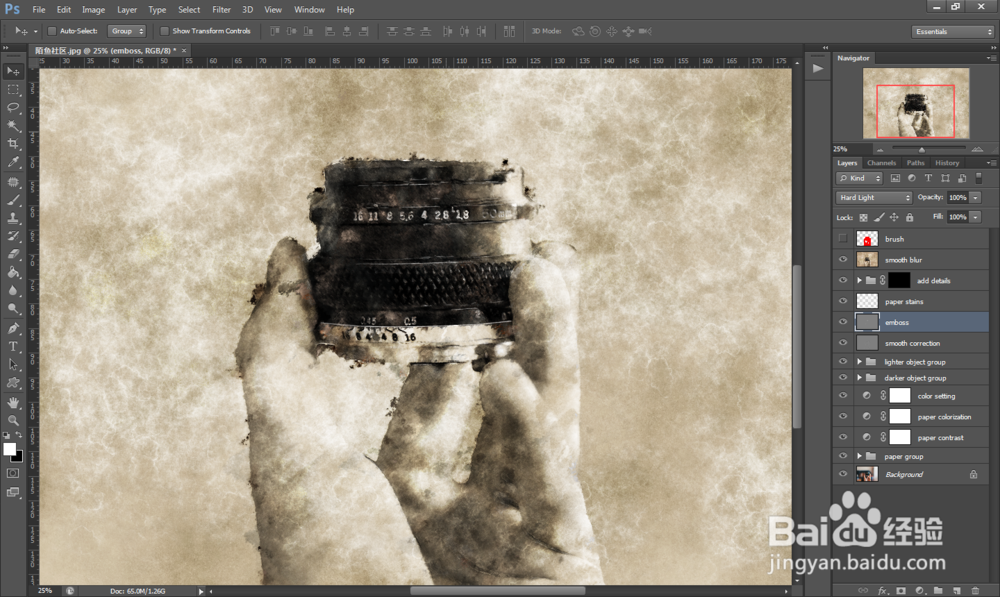This screenshot has height=597, width=1000.
Task: Select the Eraser tool
Action: tap(13, 254)
